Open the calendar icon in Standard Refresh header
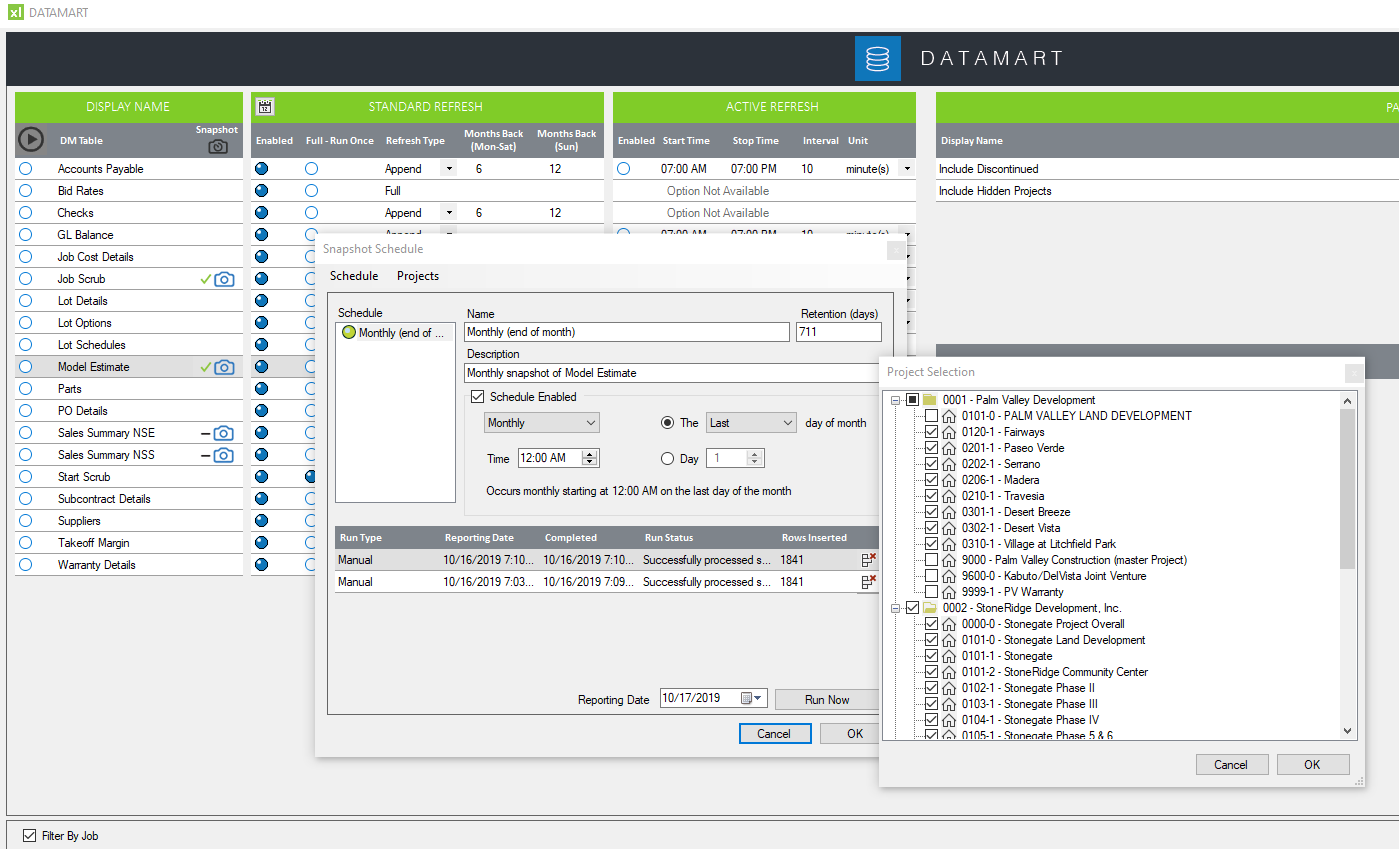This screenshot has height=849, width=1399. pyautogui.click(x=265, y=107)
